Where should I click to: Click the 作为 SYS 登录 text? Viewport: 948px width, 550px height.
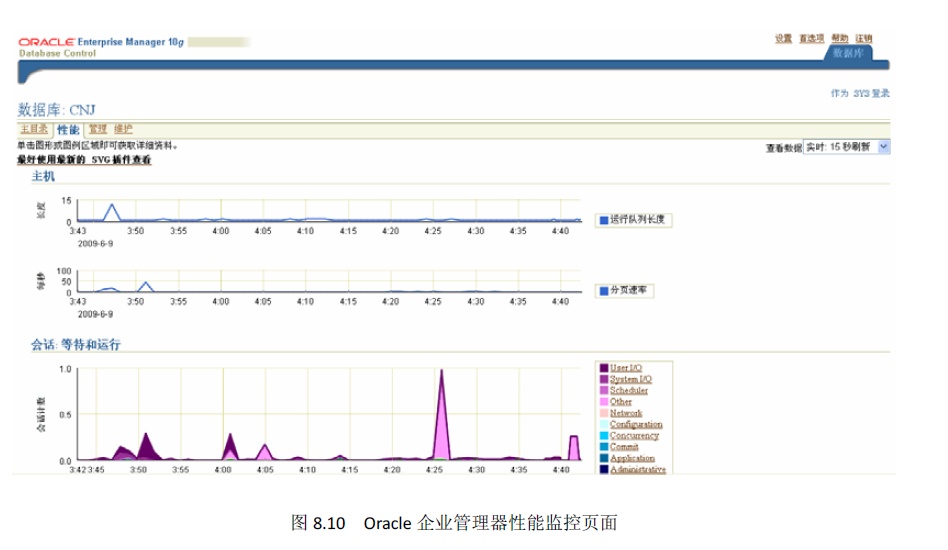pos(860,93)
